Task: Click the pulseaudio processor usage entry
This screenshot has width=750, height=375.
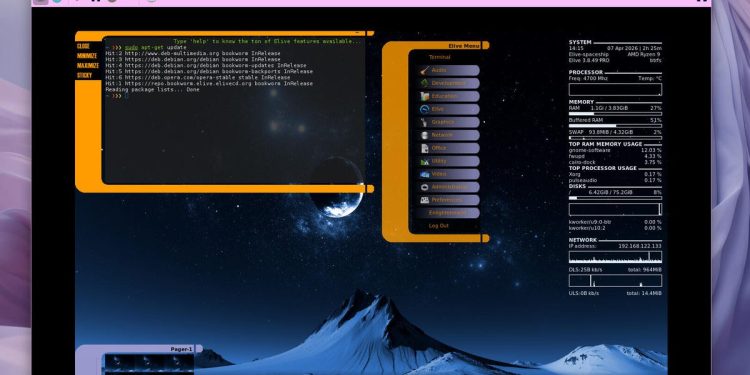Action: [x=615, y=180]
